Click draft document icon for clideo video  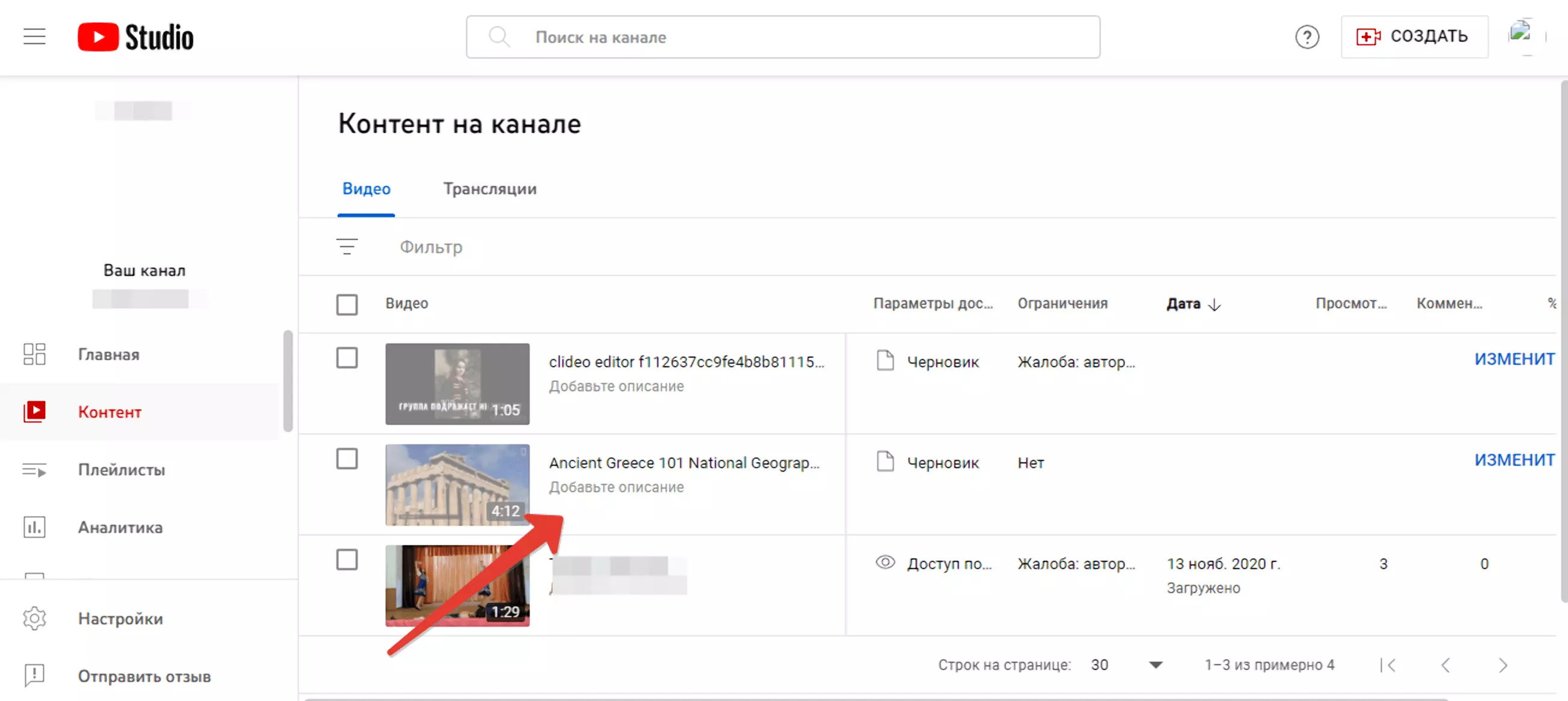click(x=885, y=361)
